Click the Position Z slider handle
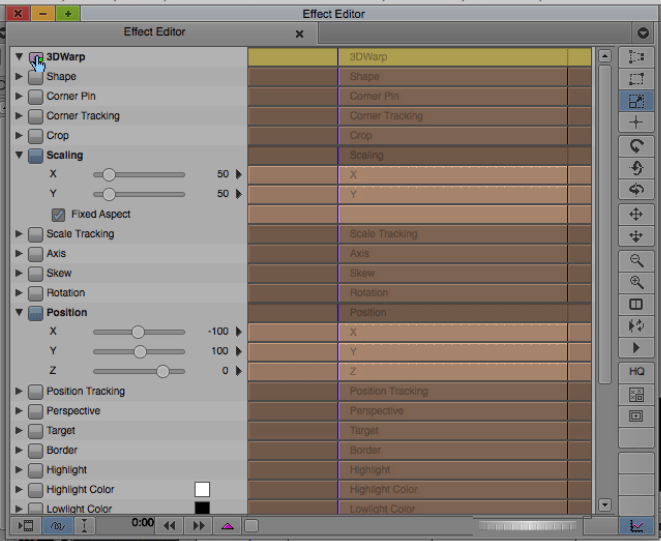Image resolution: width=661 pixels, height=541 pixels. [163, 371]
